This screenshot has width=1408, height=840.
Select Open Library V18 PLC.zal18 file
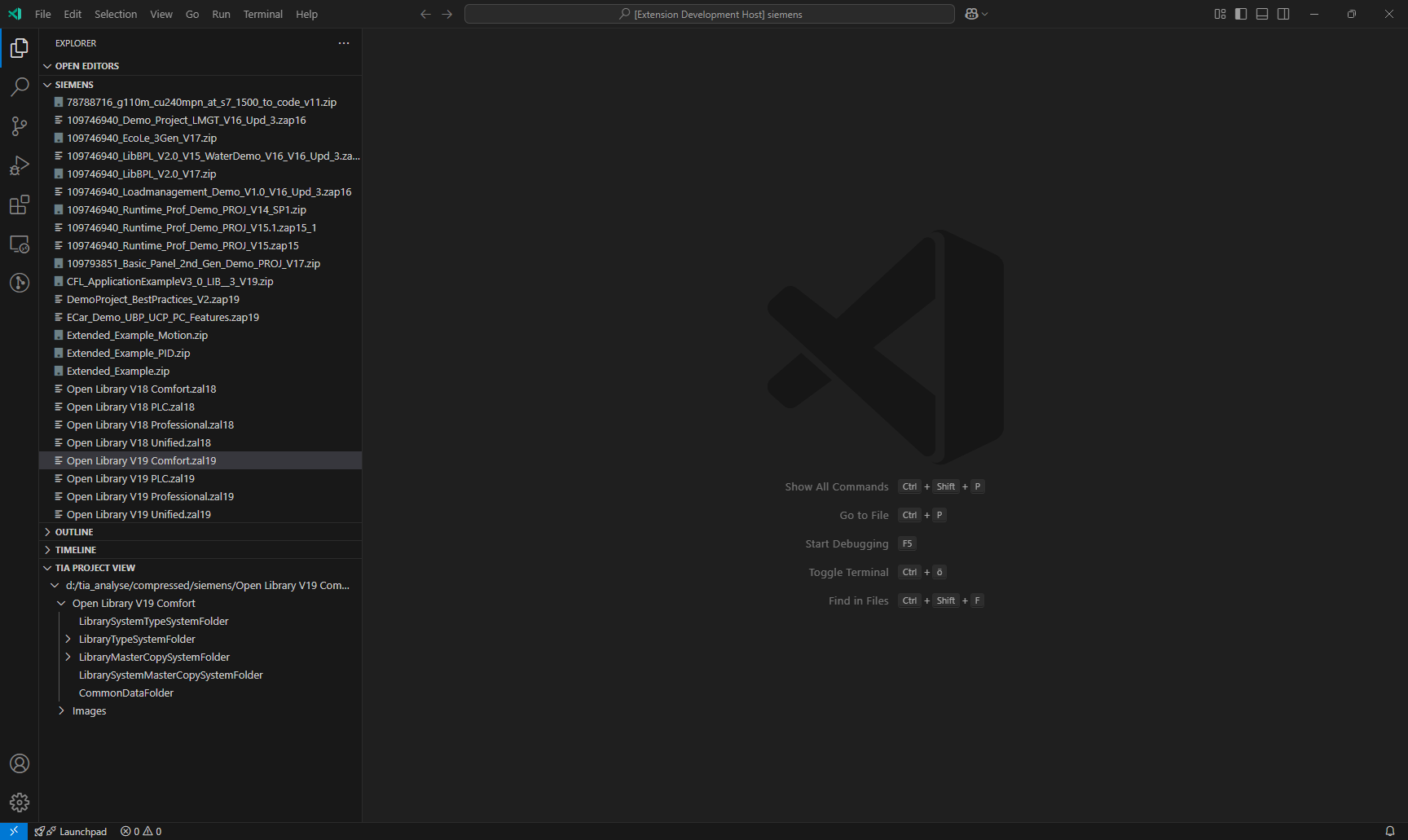point(200,407)
